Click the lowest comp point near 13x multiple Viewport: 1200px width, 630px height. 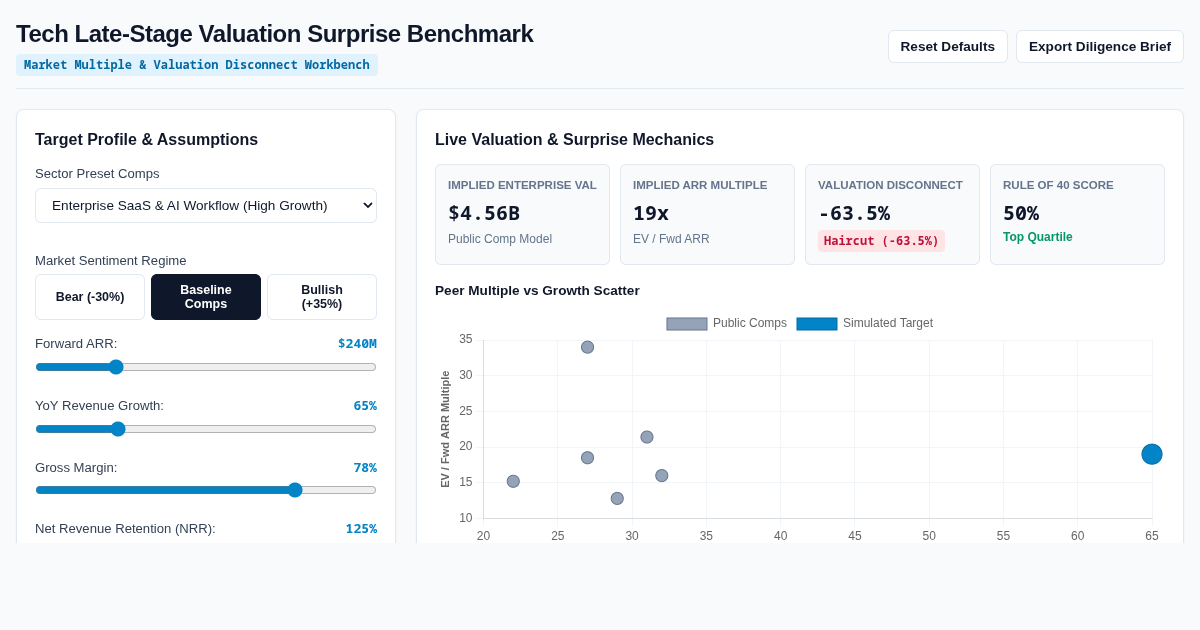pyautogui.click(x=617, y=498)
